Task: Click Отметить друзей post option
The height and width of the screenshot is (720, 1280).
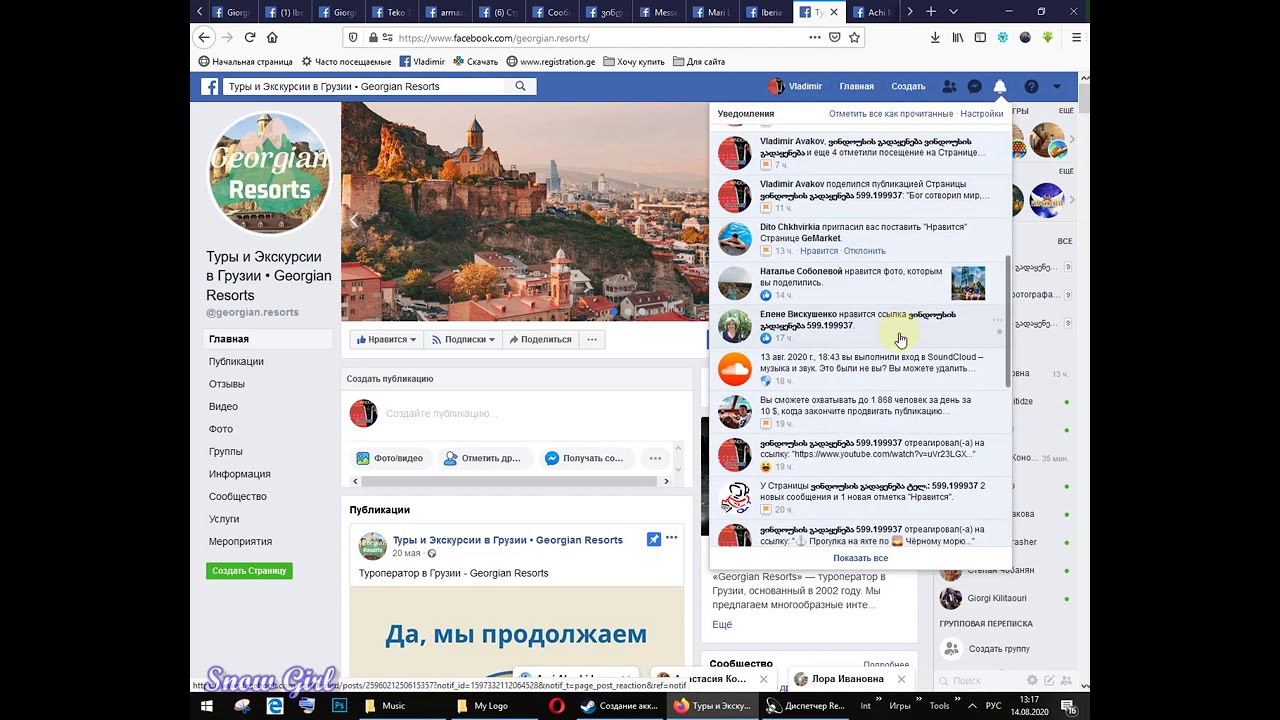Action: coord(483,458)
